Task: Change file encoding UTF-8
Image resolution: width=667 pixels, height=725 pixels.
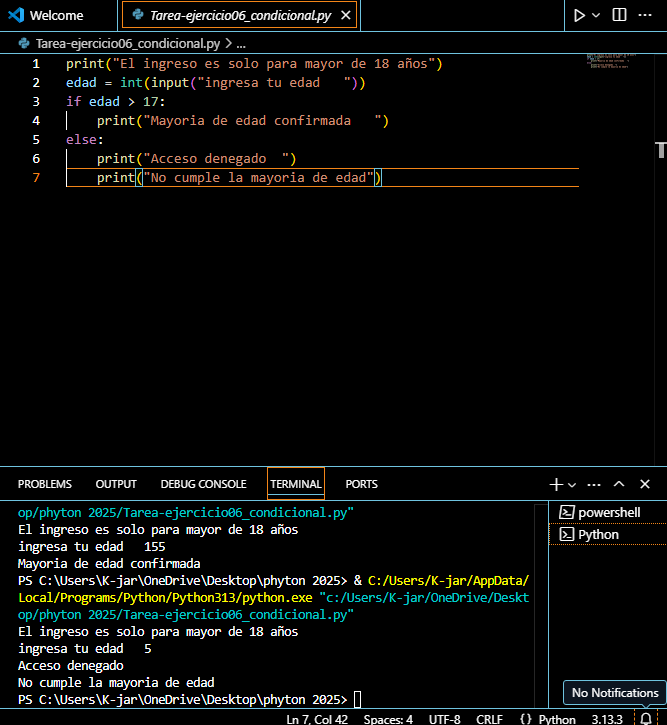Action: (445, 719)
